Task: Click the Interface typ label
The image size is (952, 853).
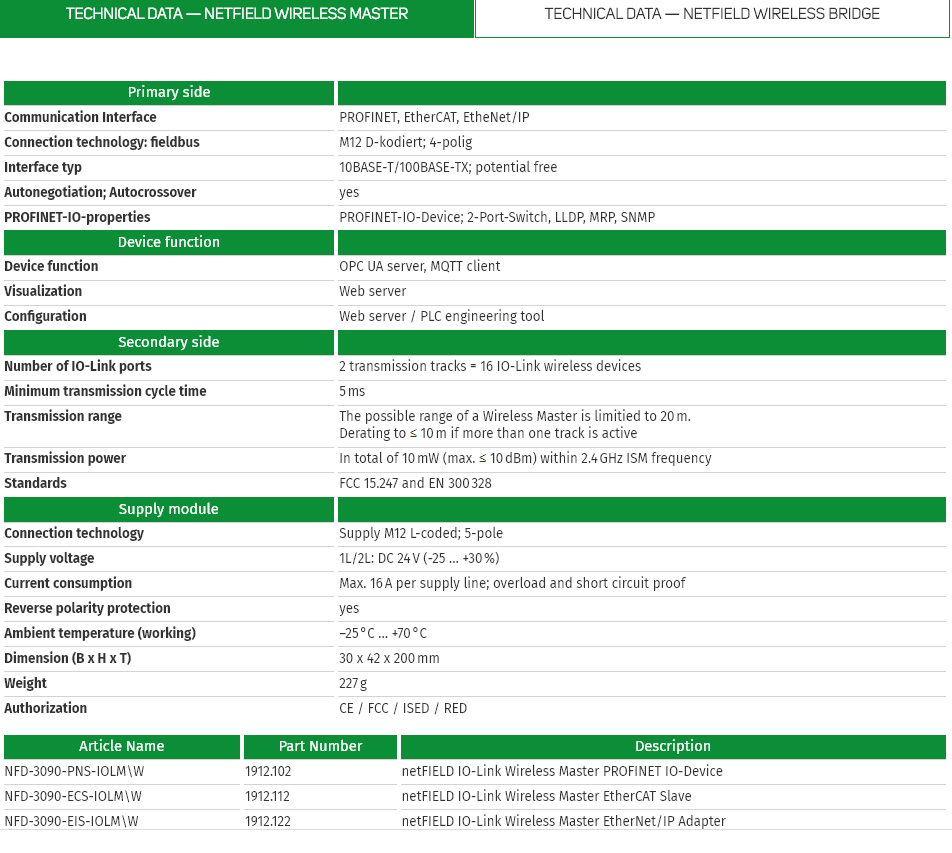Action: pyautogui.click(x=43, y=167)
